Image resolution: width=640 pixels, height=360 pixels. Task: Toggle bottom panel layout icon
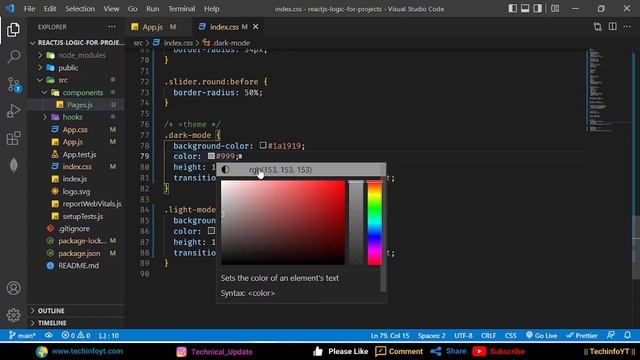[x=525, y=9]
